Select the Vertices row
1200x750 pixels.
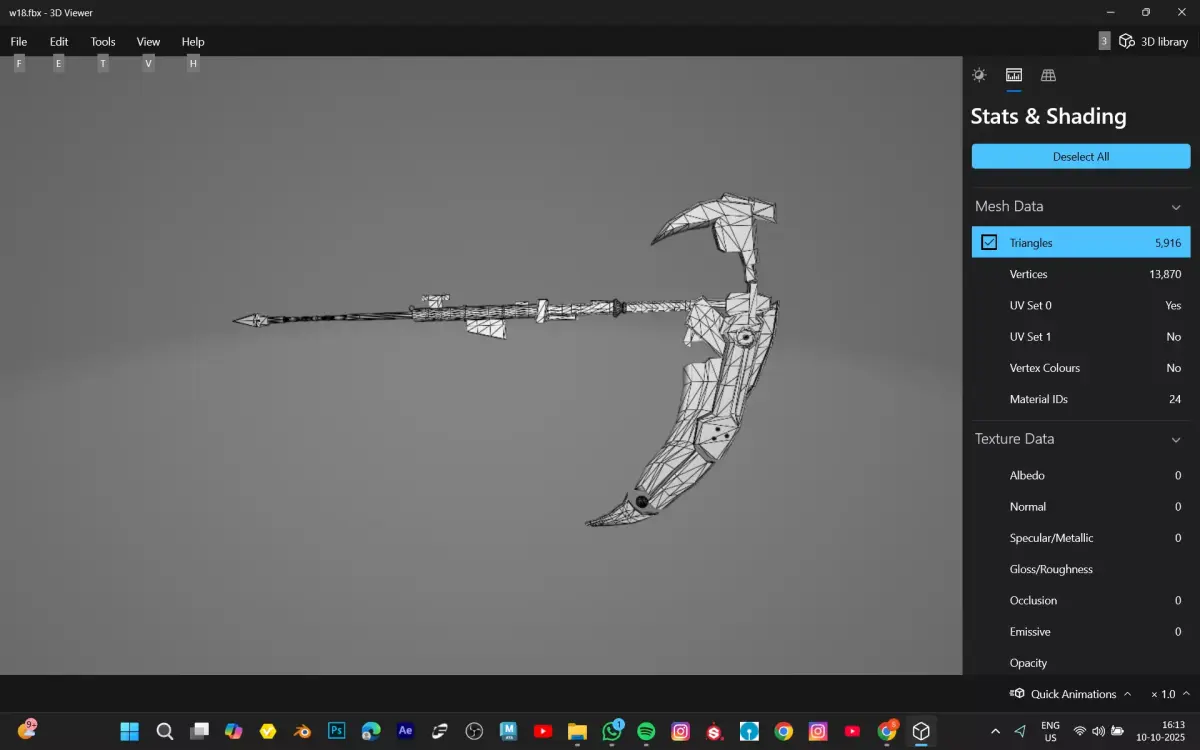pyautogui.click(x=1081, y=274)
